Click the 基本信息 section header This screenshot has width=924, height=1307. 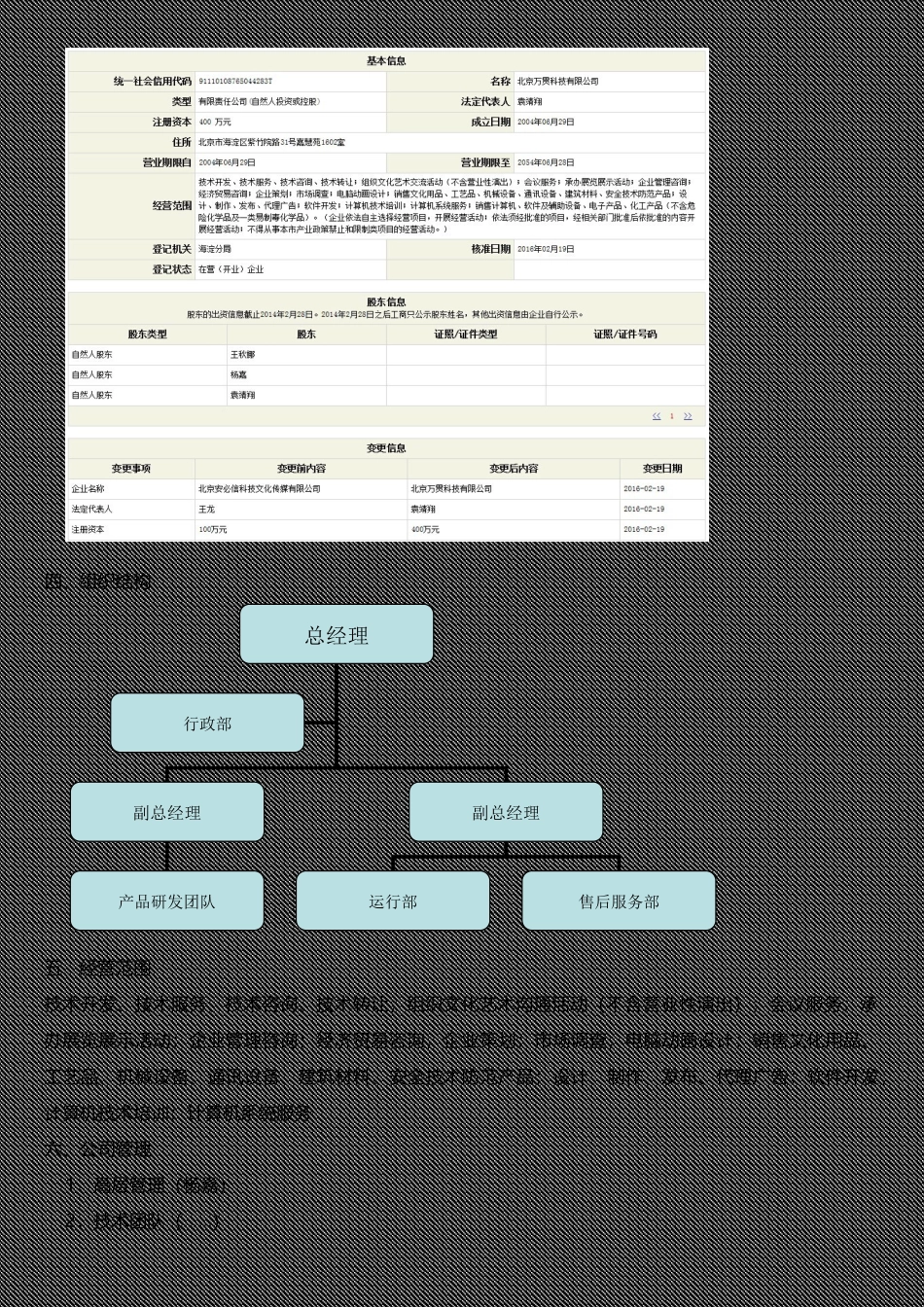(386, 60)
